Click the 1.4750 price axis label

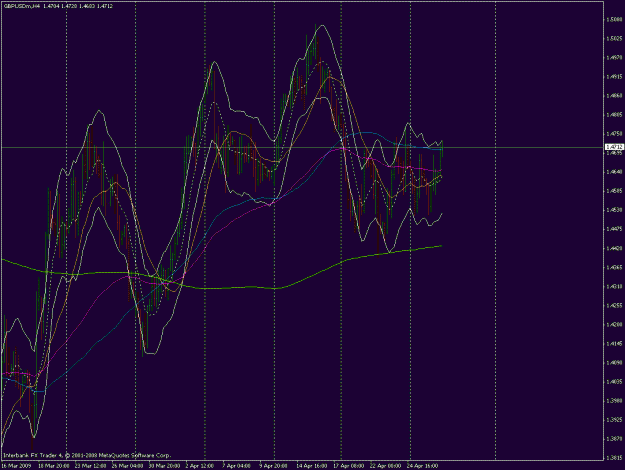(x=614, y=134)
